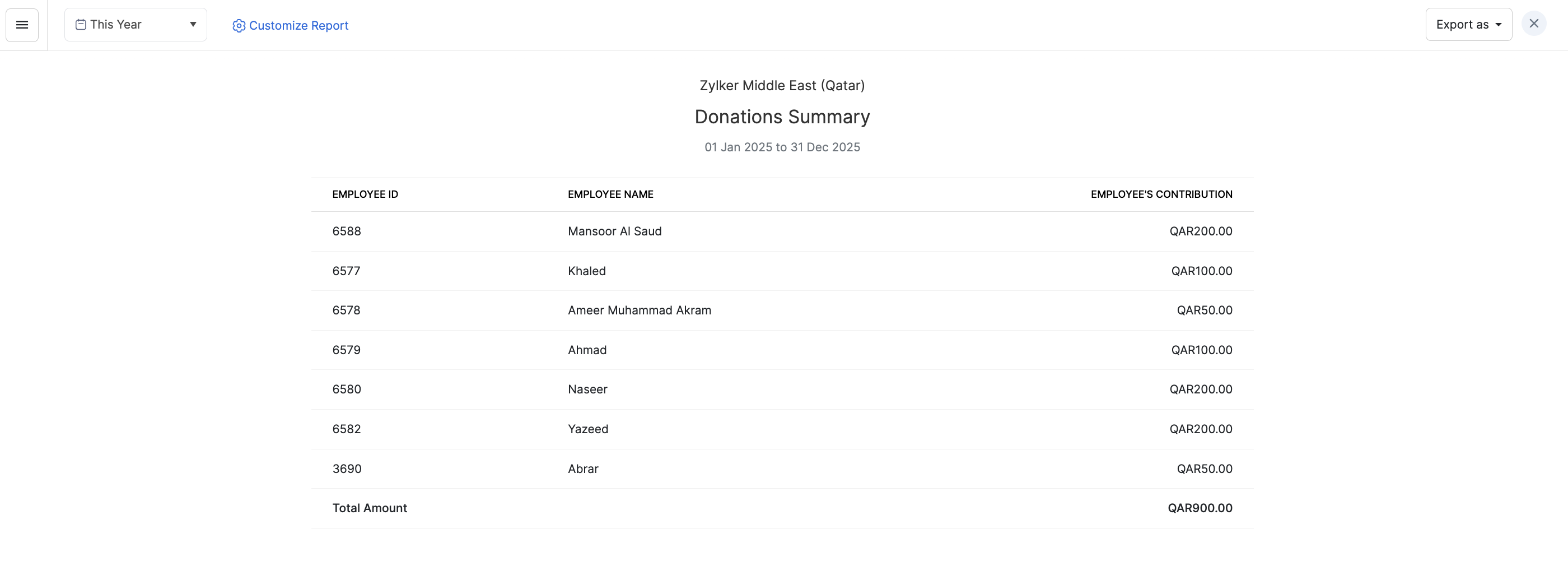
Task: Click the This Year dropdown arrow
Action: (193, 25)
